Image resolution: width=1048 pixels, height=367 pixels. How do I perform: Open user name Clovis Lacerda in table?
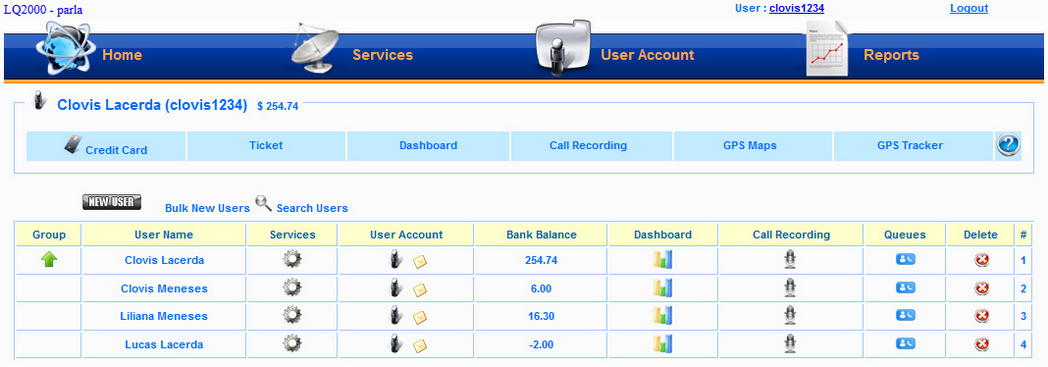click(x=164, y=260)
